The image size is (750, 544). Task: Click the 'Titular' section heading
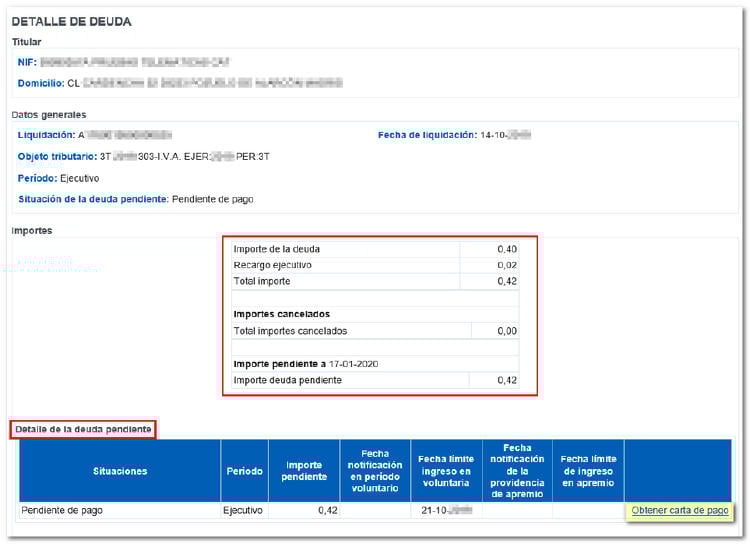pyautogui.click(x=26, y=42)
